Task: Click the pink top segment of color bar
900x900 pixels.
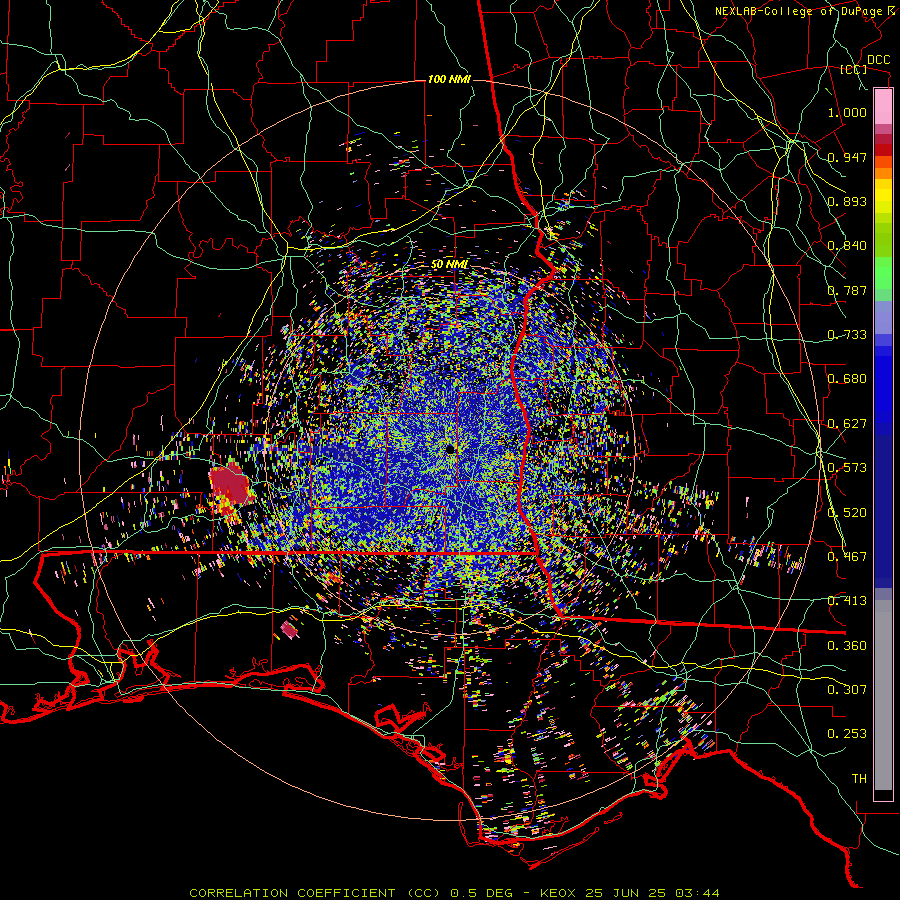Action: pyautogui.click(x=883, y=107)
